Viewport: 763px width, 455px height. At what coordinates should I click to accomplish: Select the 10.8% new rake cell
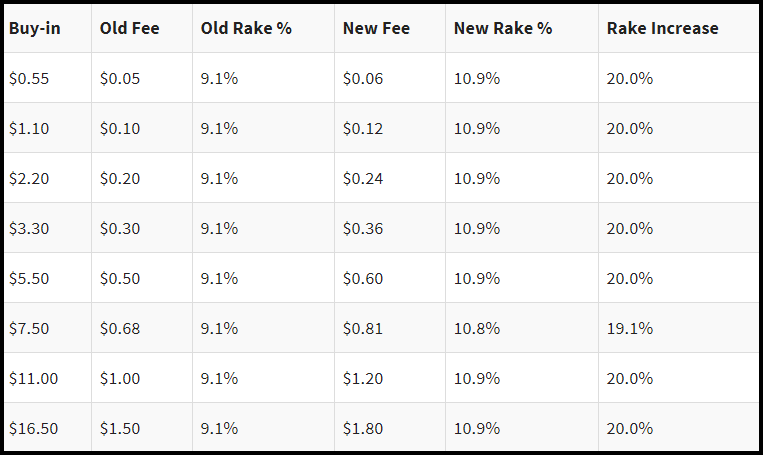(x=522, y=328)
